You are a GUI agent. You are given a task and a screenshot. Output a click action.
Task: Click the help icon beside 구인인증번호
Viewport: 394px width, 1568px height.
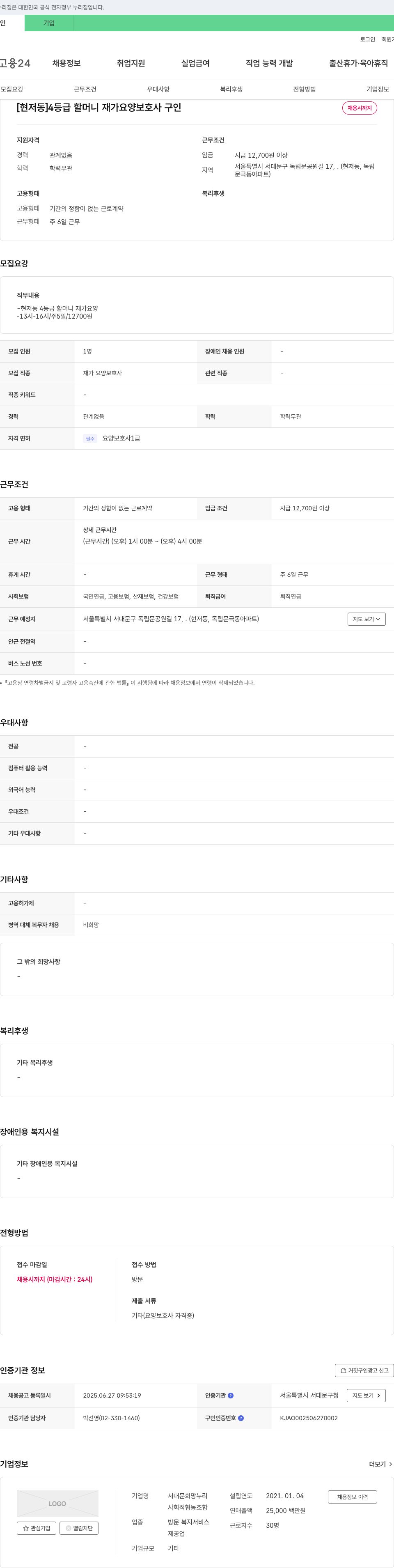coord(241,1418)
